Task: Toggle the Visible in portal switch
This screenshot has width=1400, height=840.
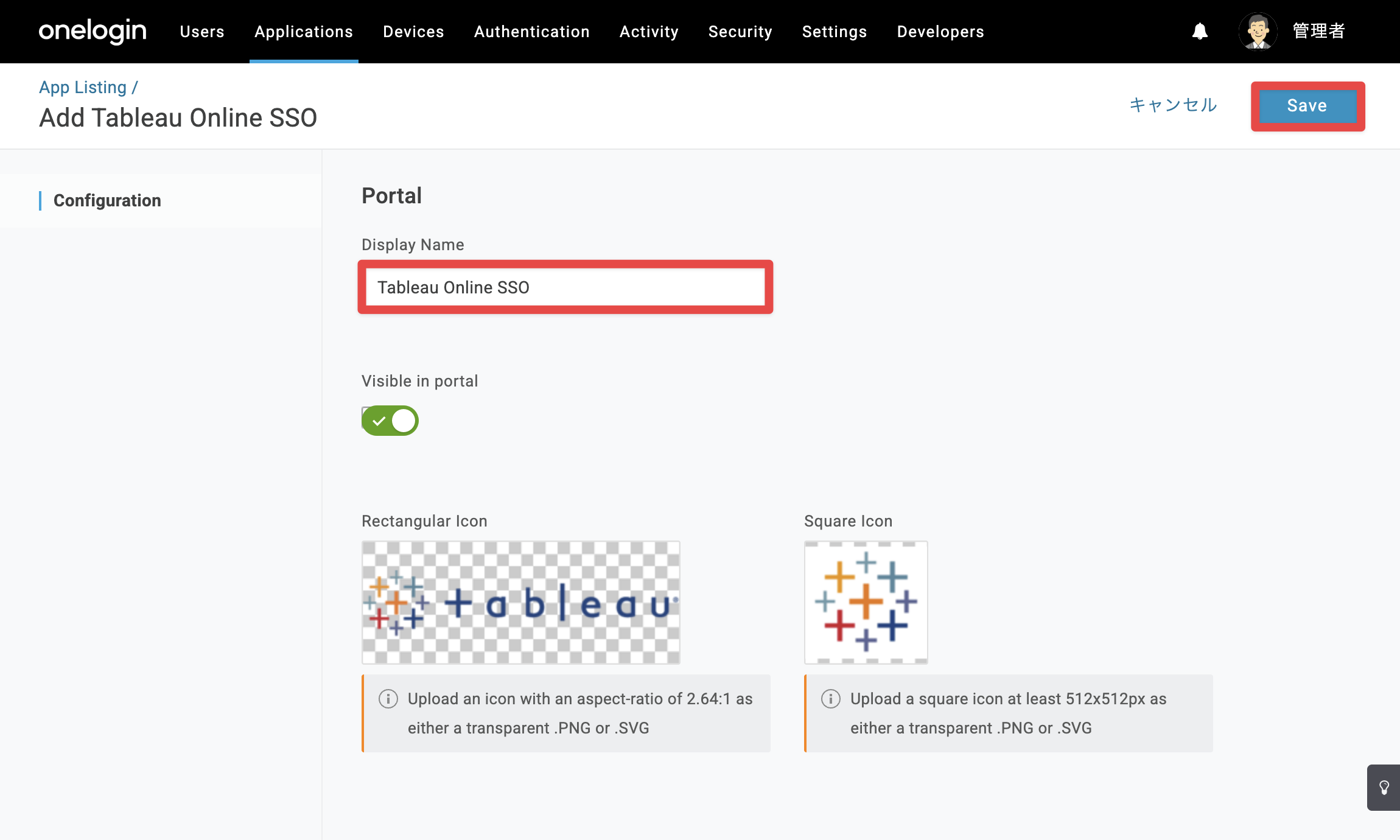Action: point(390,421)
